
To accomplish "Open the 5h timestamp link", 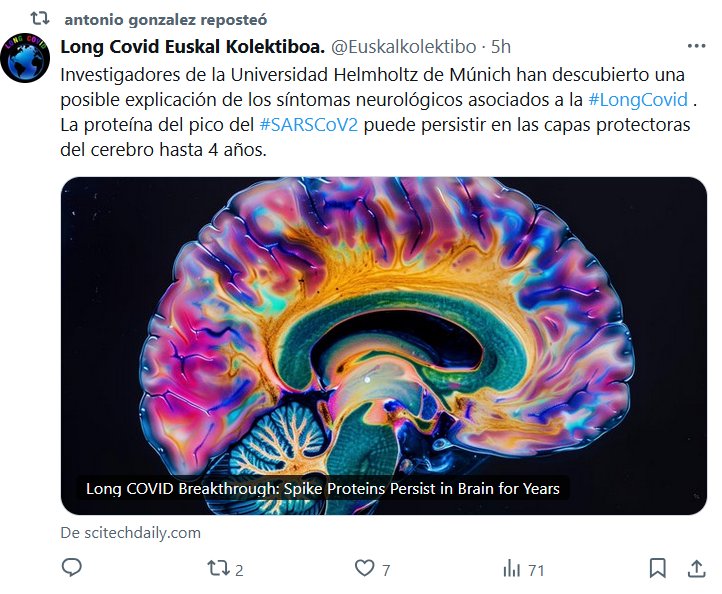I will pyautogui.click(x=501, y=47).
